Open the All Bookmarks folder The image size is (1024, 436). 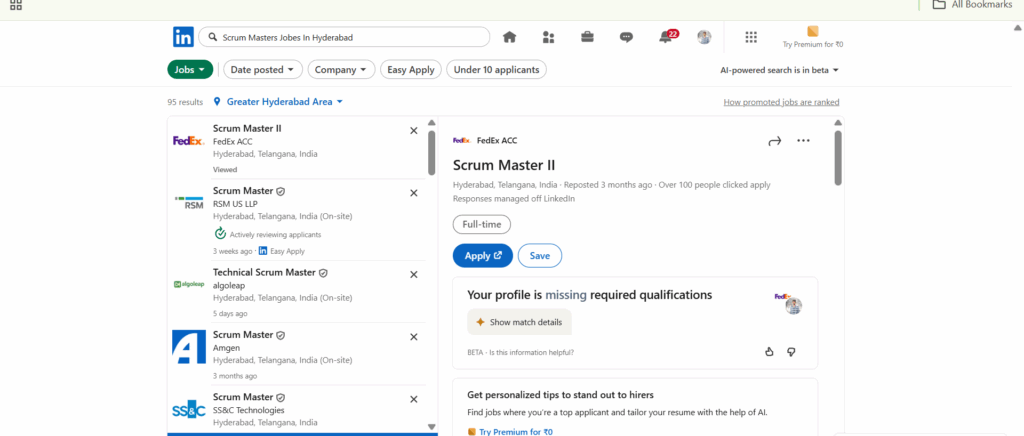click(x=972, y=5)
